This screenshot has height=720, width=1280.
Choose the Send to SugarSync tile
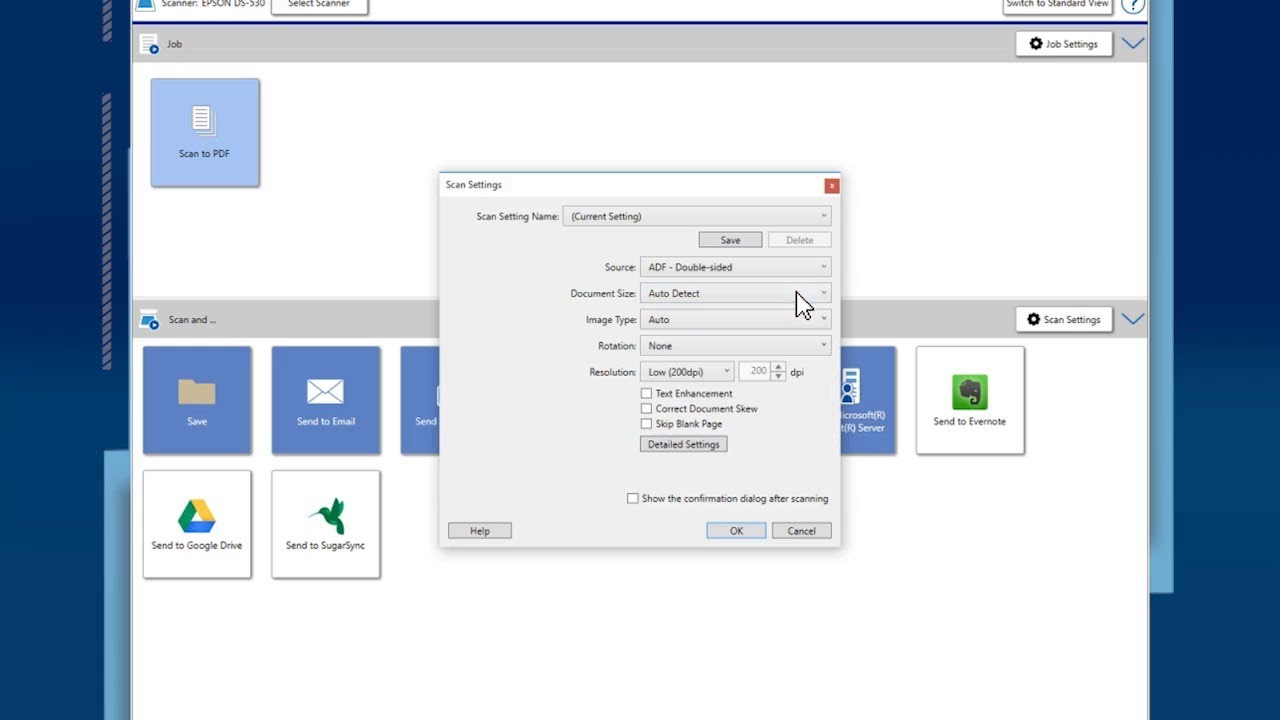click(x=326, y=524)
